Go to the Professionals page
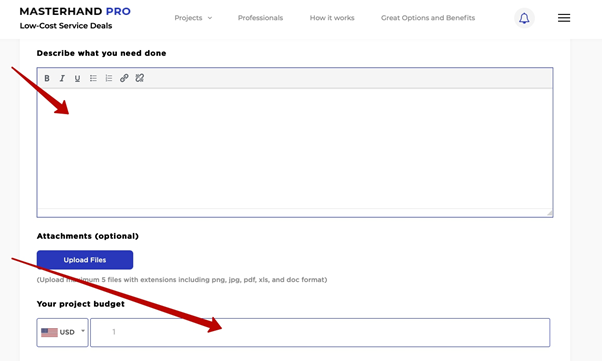 click(260, 18)
